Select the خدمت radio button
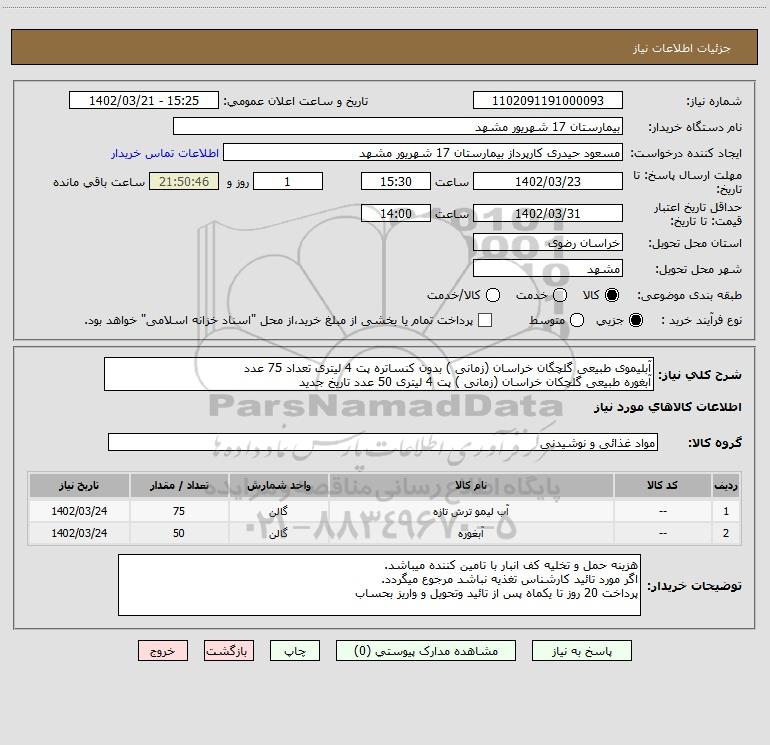 pyautogui.click(x=560, y=295)
